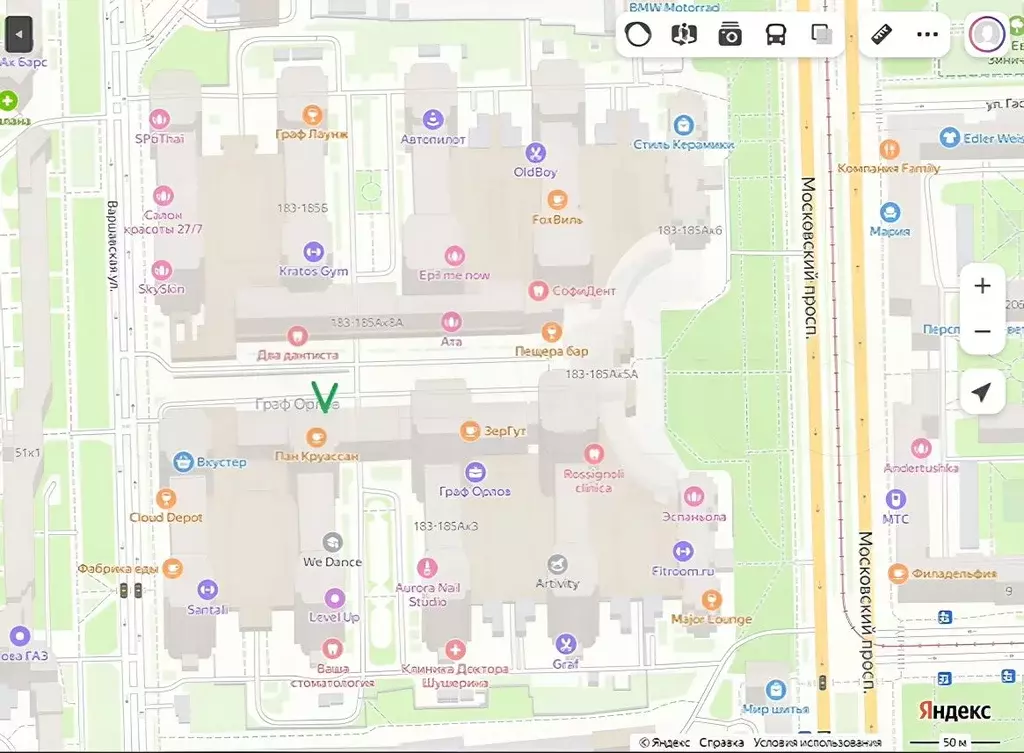Select Граф Лаунж bar marker
Screen dimensions: 1024x753
coord(312,115)
